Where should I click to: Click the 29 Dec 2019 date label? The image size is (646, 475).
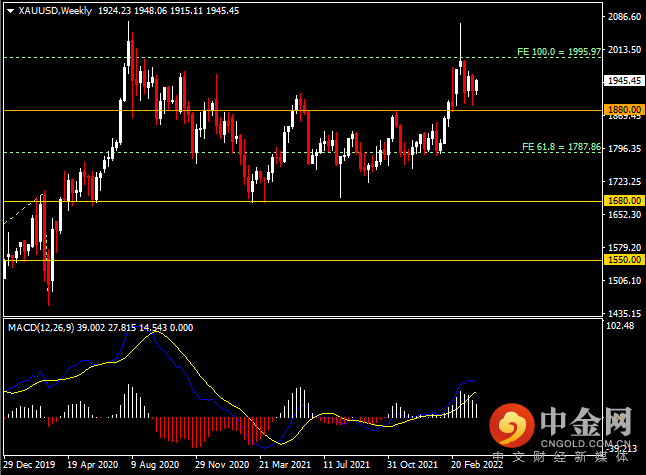coord(29,465)
